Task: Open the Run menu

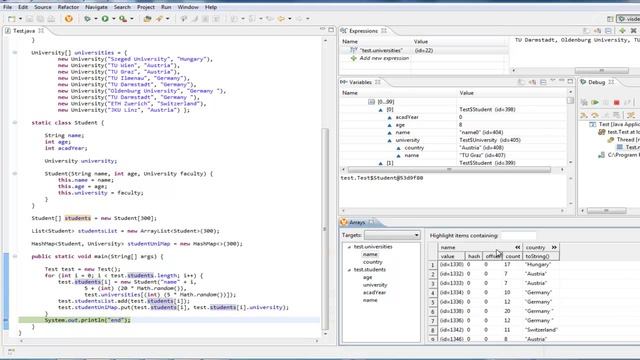Action: (166, 7)
